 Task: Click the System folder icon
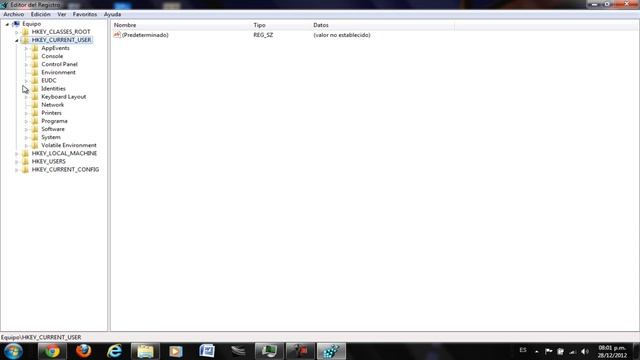tap(35, 137)
